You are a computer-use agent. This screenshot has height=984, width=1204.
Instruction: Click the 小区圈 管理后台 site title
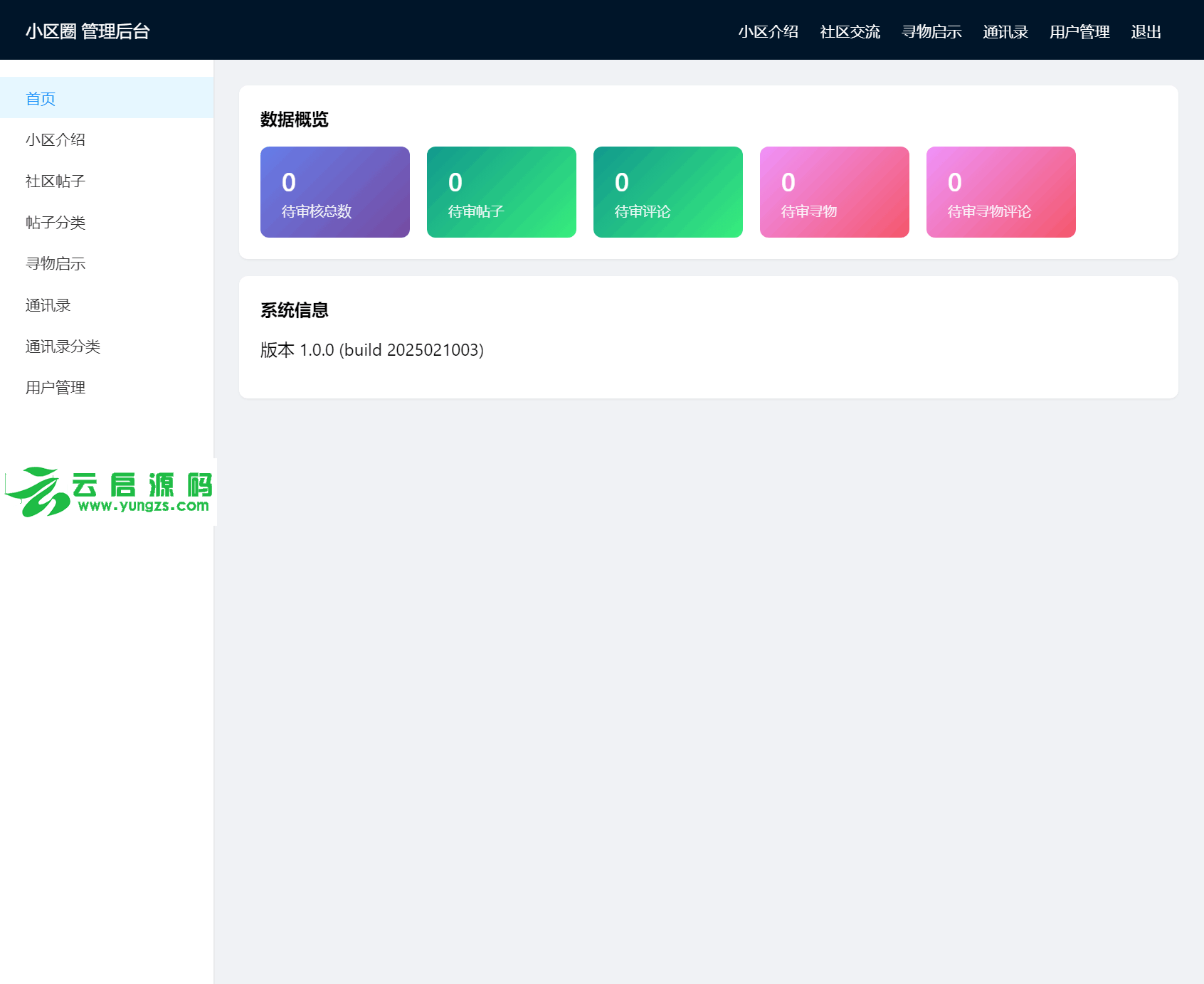88,31
